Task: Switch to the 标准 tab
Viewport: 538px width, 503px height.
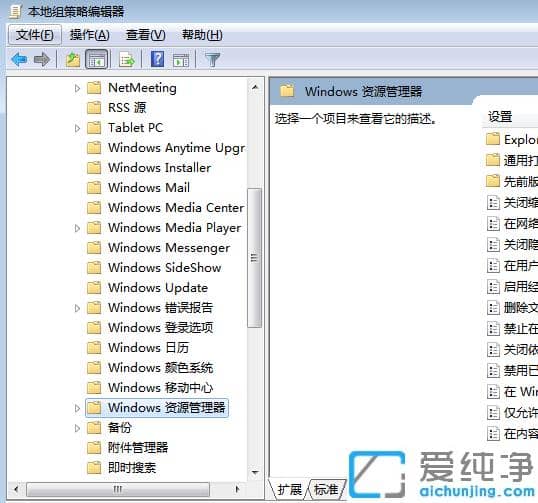Action: click(x=327, y=489)
